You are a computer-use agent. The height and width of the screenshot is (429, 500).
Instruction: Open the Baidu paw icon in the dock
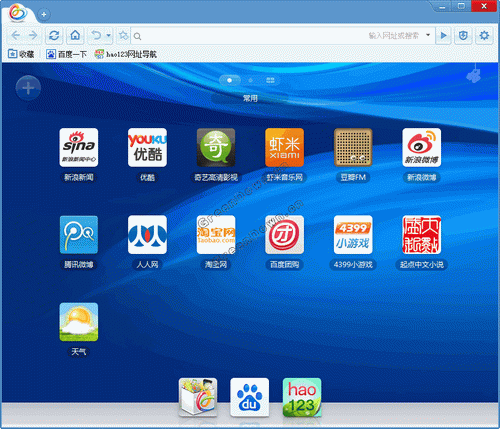click(x=250, y=397)
